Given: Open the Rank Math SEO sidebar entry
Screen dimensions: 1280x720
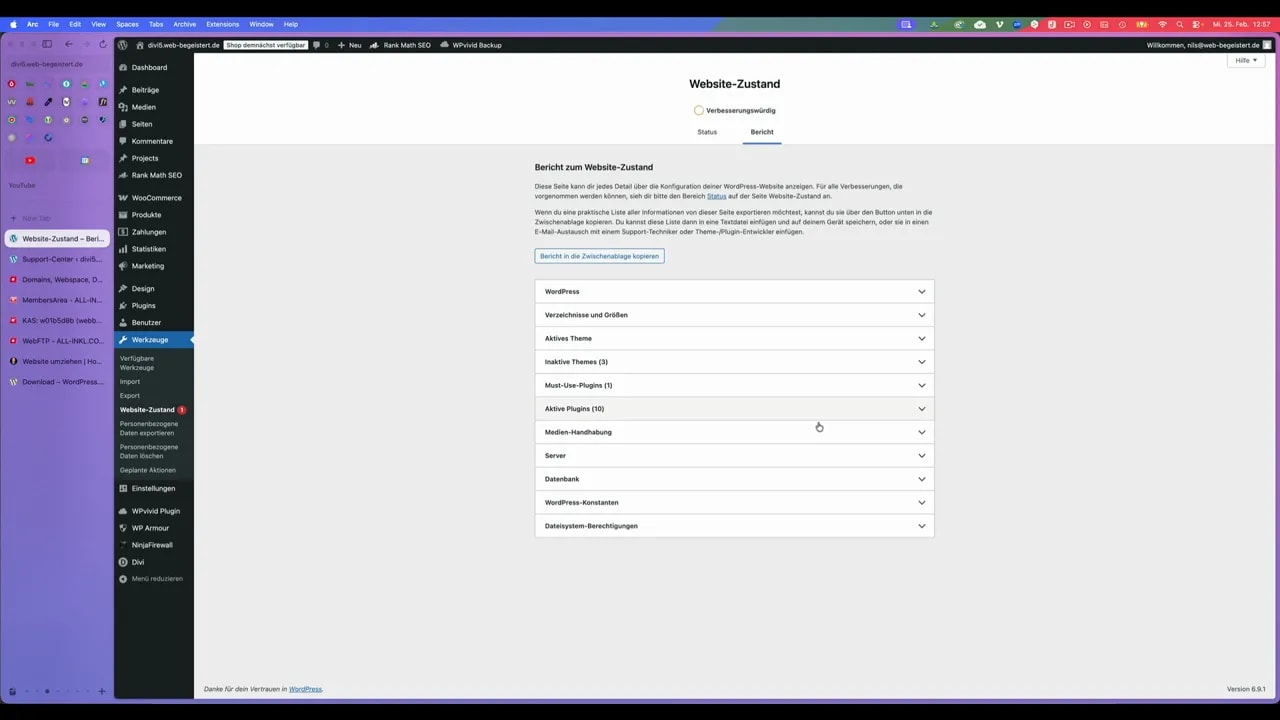Looking at the screenshot, I should click(156, 175).
